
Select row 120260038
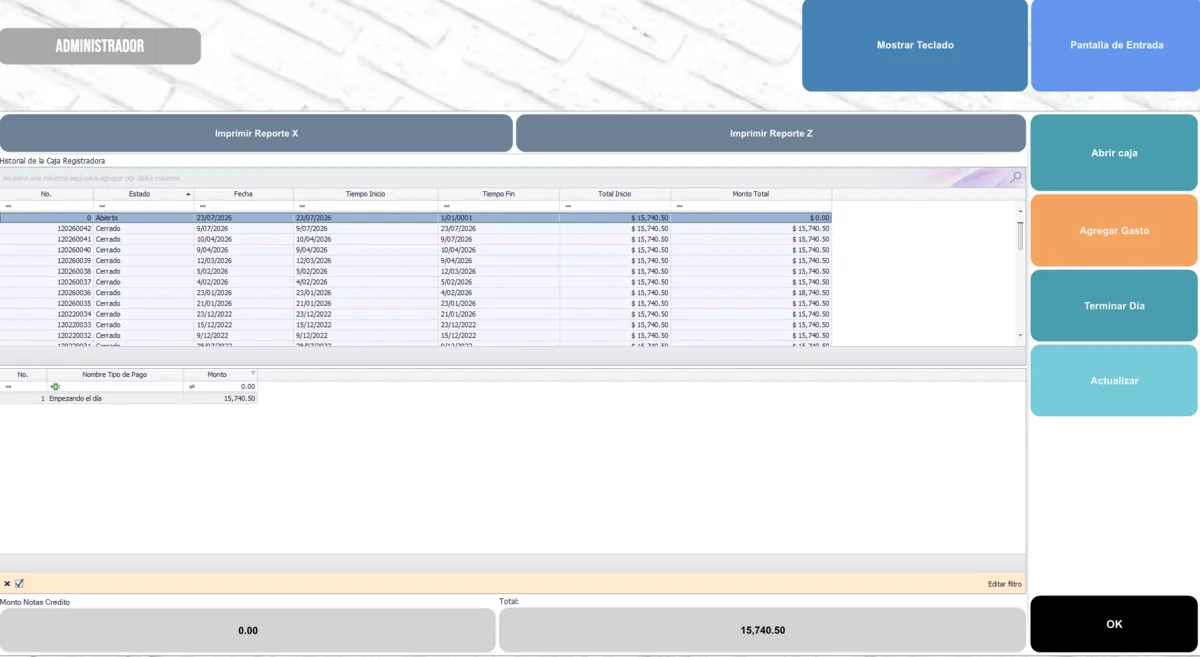[x=415, y=271]
